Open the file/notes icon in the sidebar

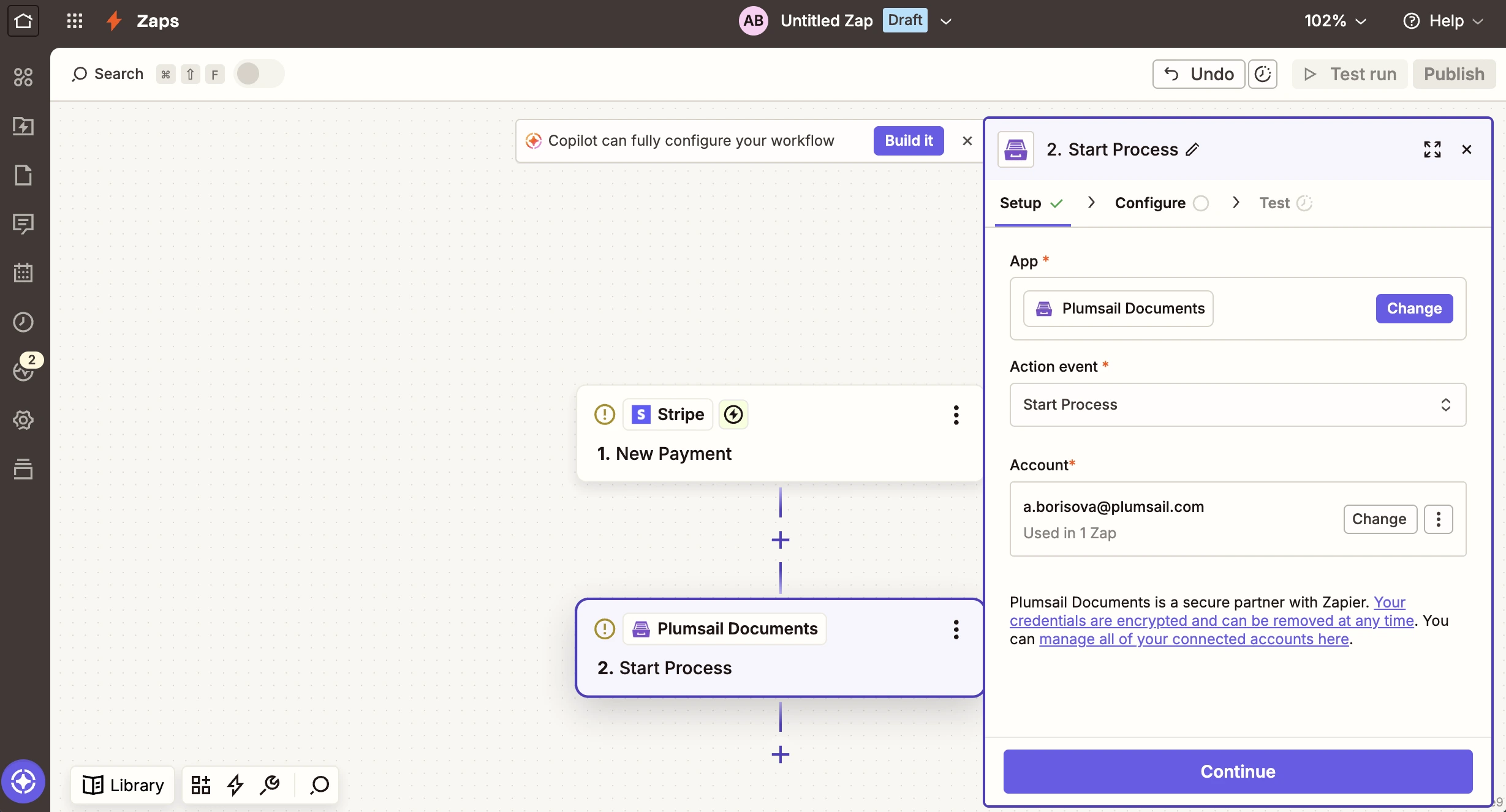[23, 175]
